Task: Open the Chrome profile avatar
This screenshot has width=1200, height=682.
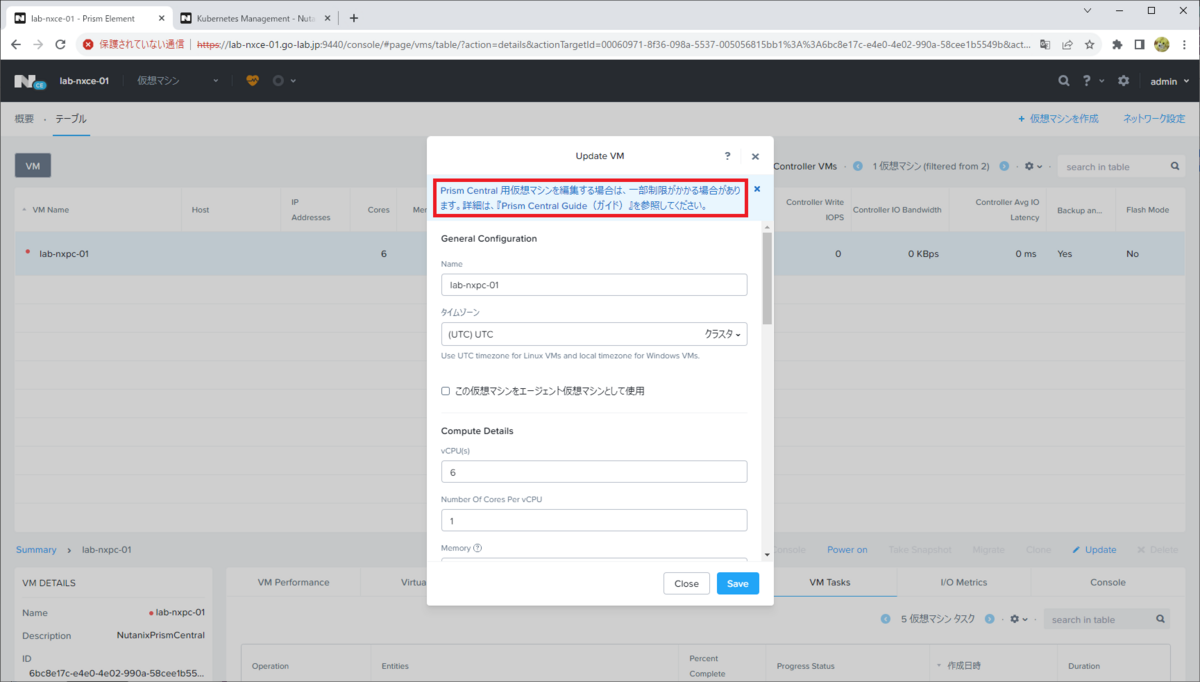Action: click(1161, 44)
